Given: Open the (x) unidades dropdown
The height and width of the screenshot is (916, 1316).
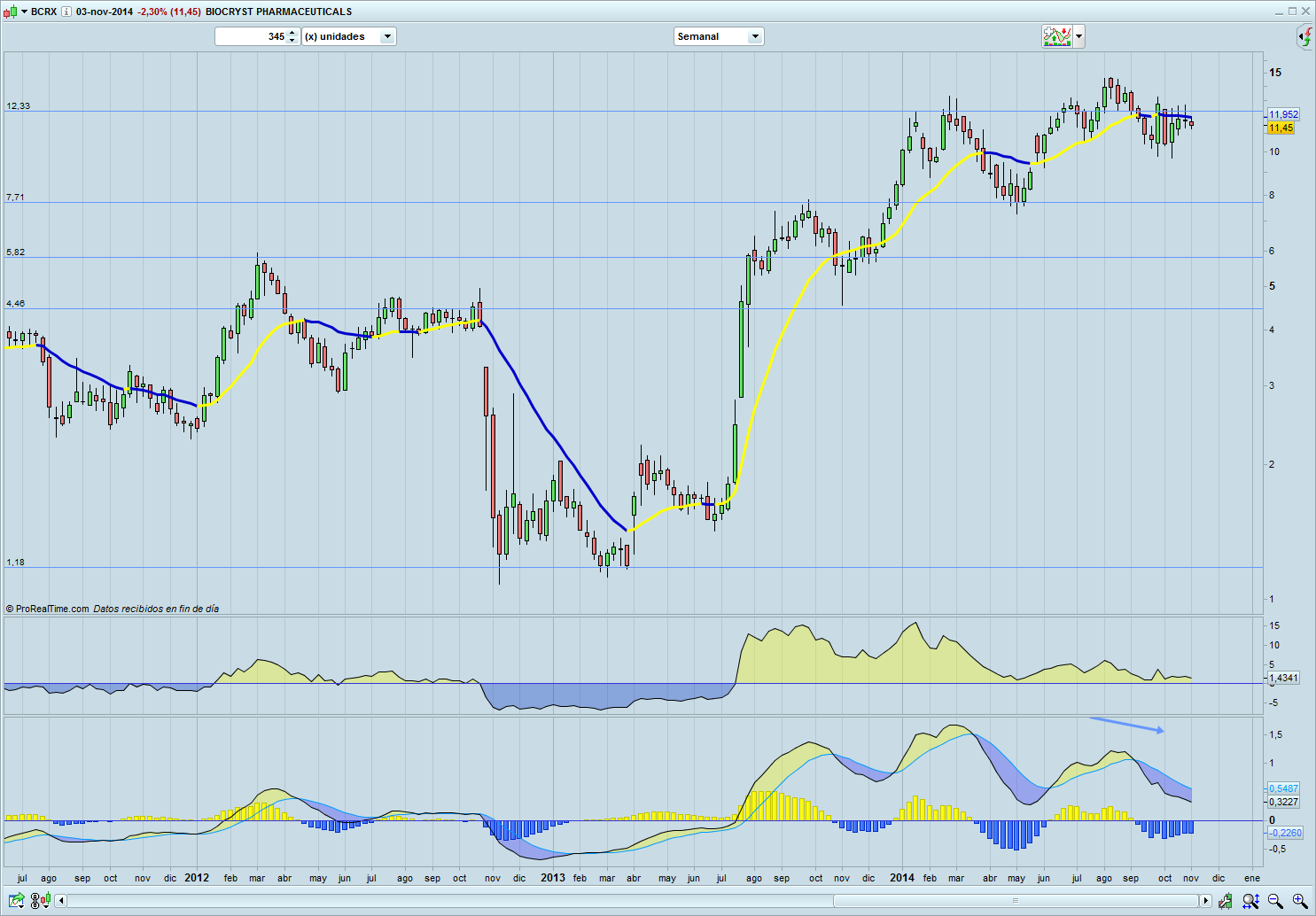Looking at the screenshot, I should [386, 36].
